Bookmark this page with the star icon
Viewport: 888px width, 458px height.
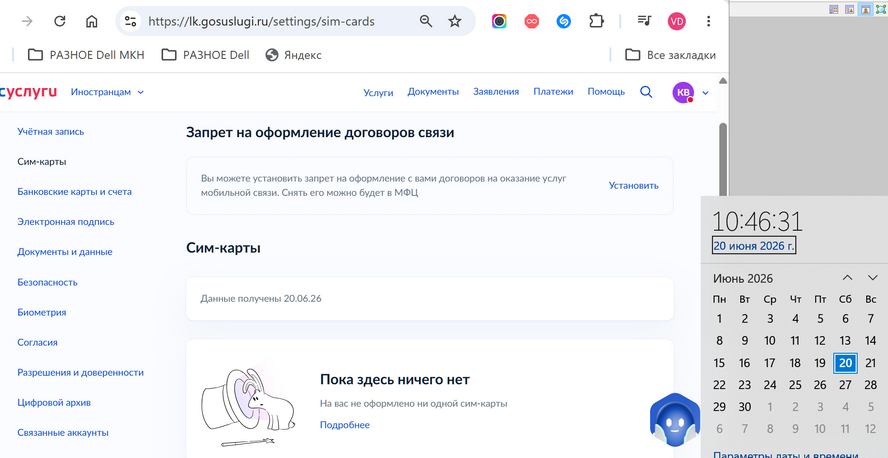coord(455,22)
